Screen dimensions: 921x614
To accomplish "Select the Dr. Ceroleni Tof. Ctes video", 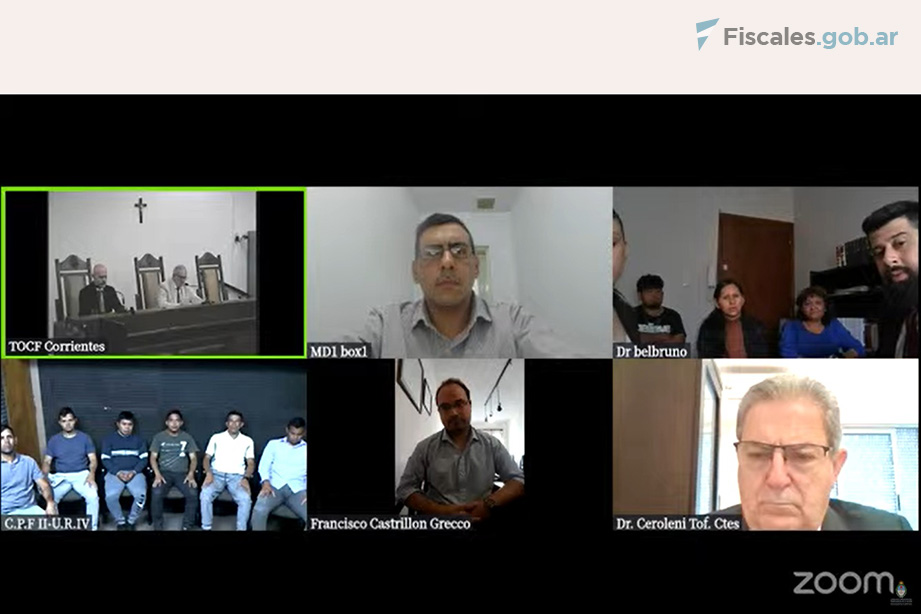I will pos(765,445).
